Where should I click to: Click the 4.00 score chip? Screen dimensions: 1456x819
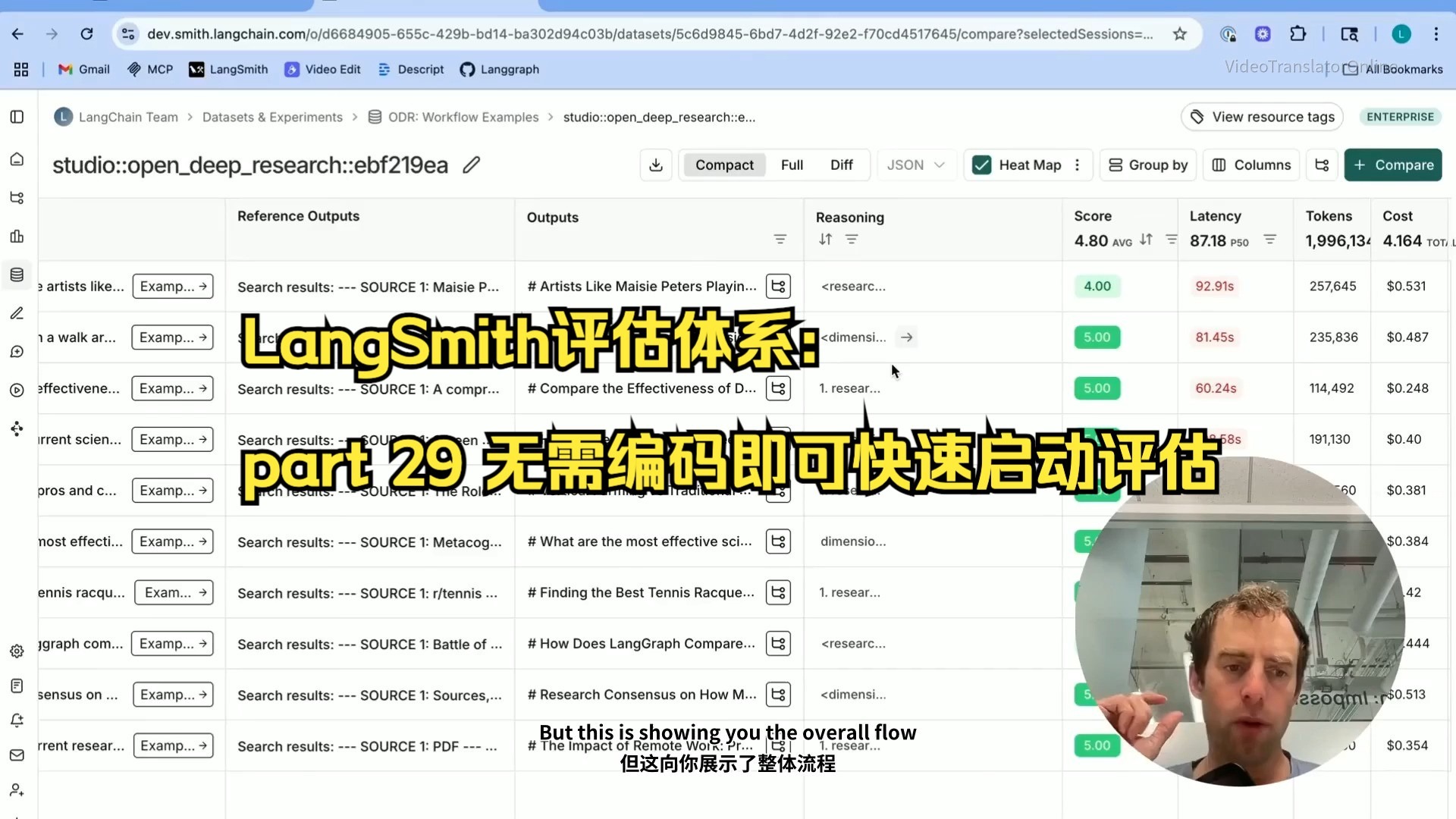tap(1097, 287)
